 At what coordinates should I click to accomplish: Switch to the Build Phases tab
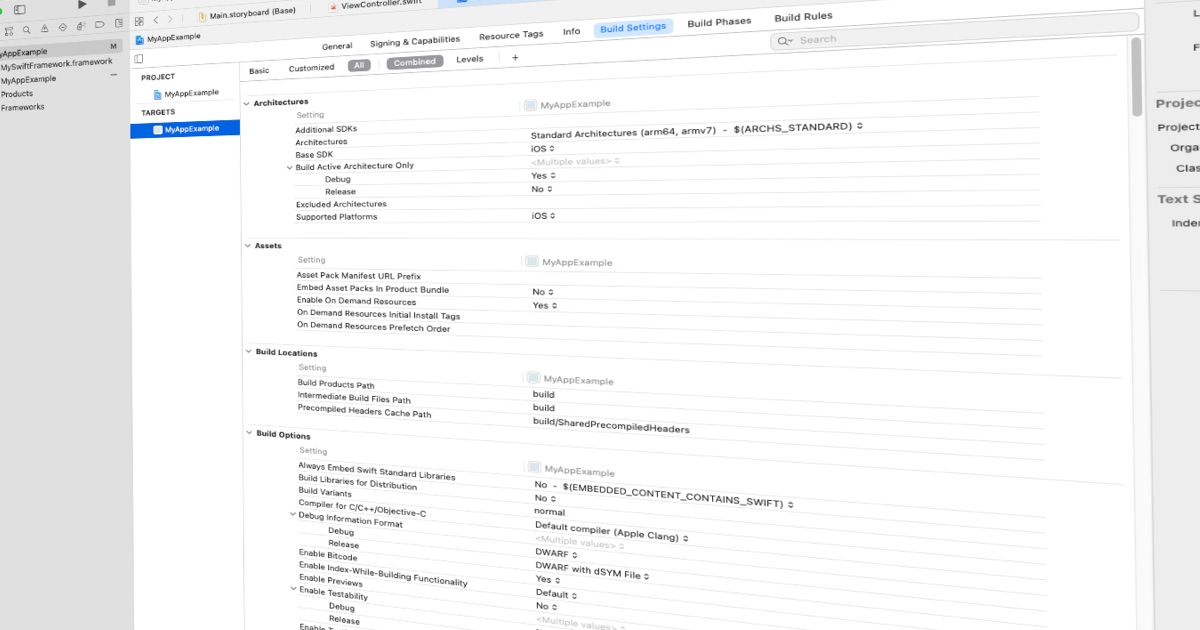click(x=719, y=22)
